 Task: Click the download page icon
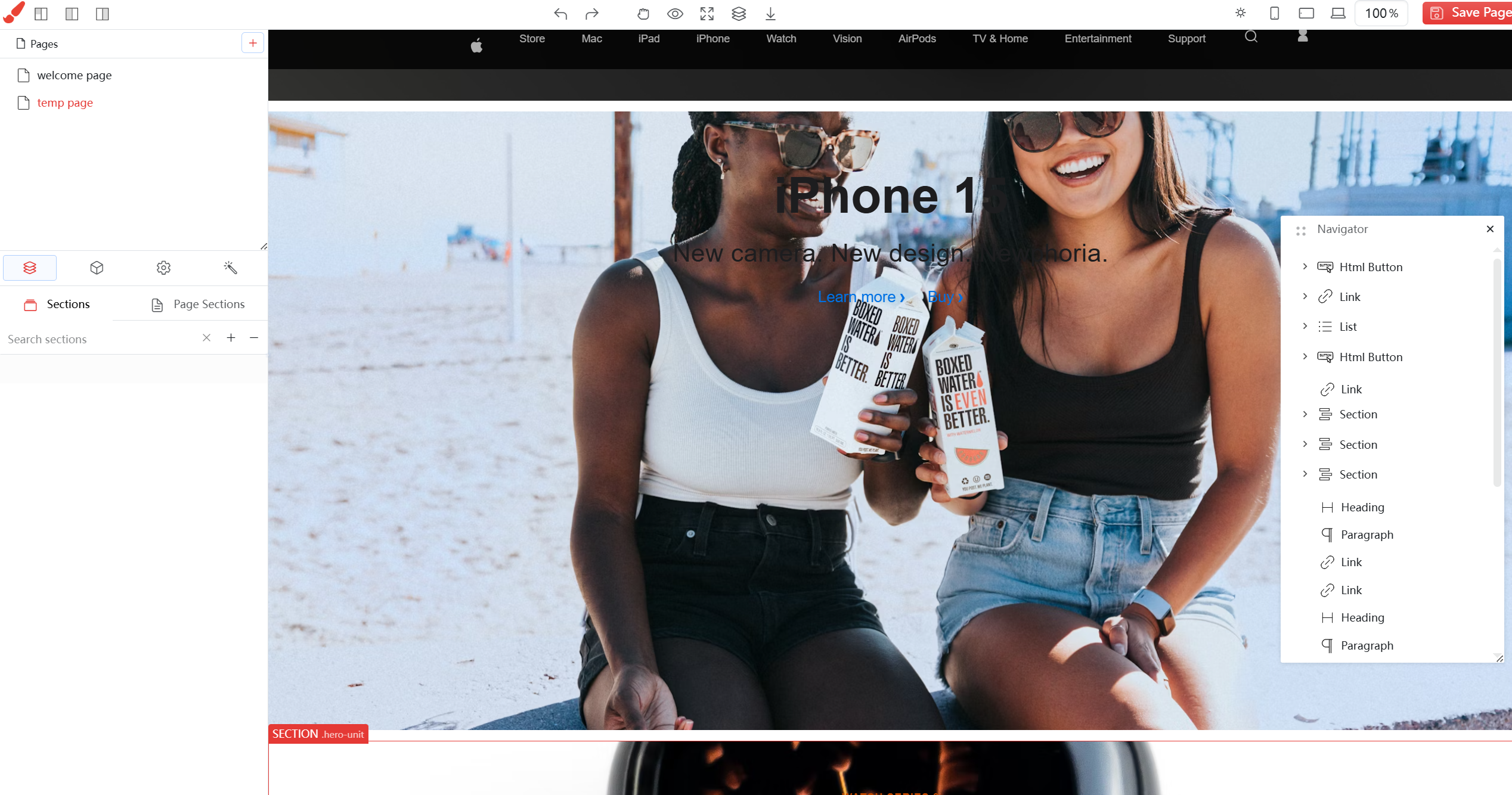coord(770,14)
